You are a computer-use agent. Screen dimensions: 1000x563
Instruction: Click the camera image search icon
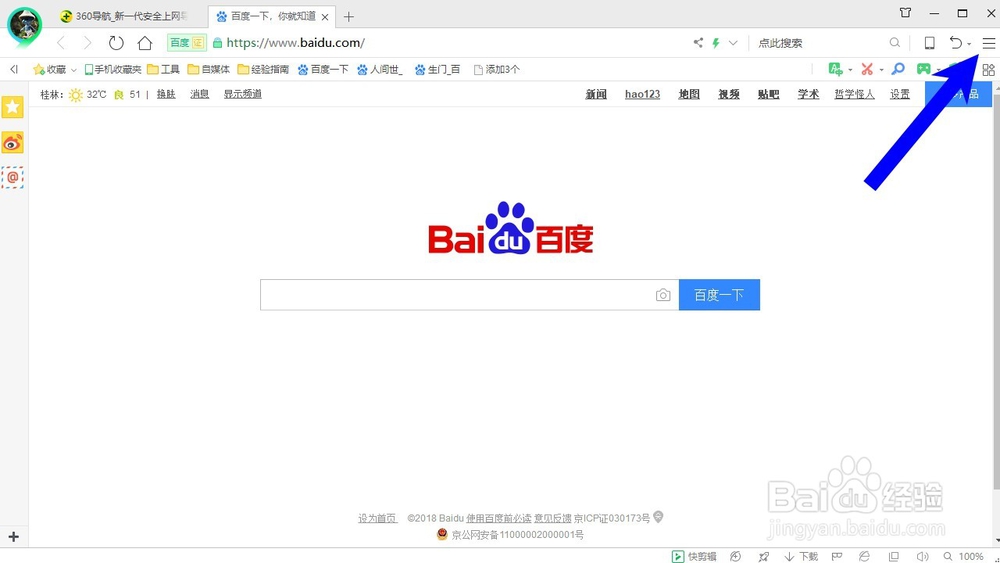[x=663, y=295]
